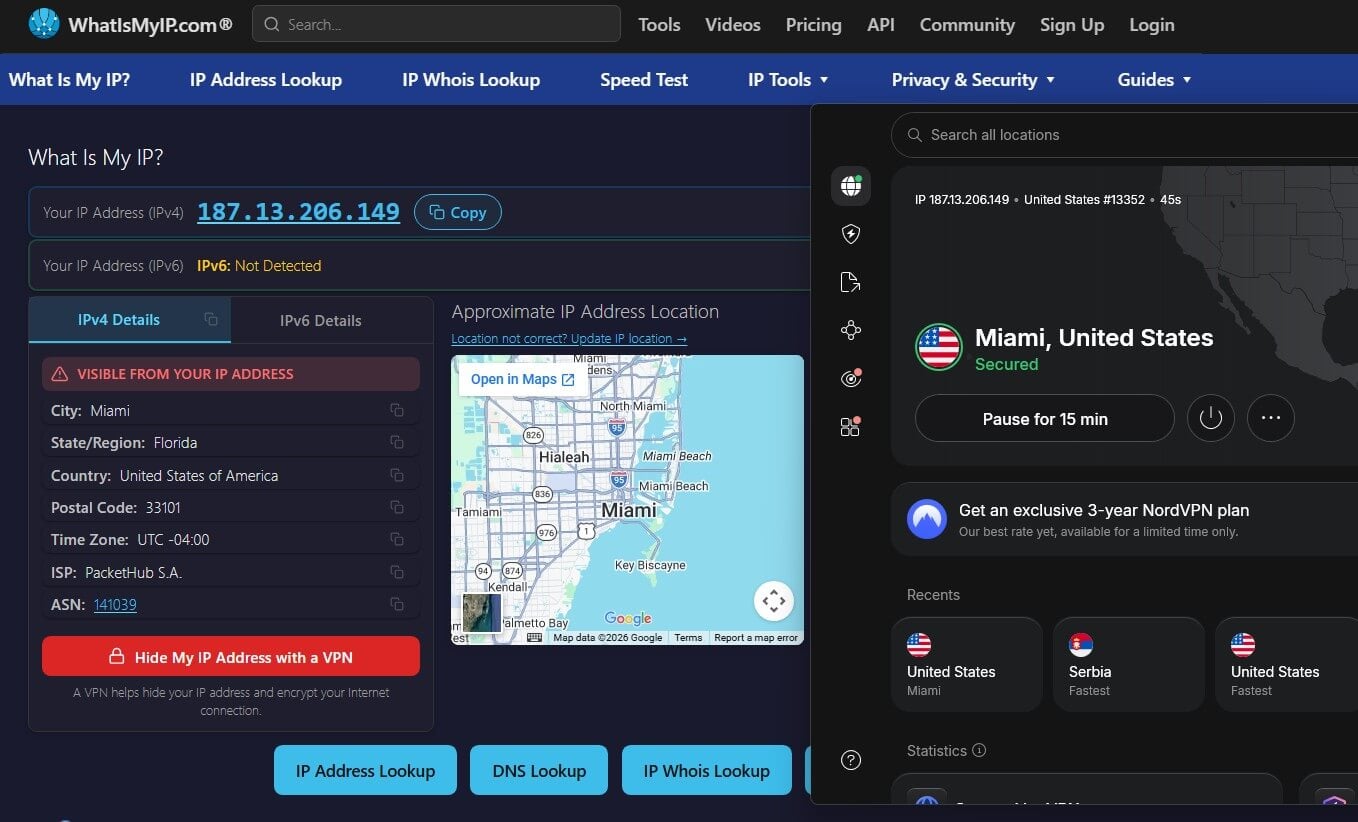The image size is (1358, 822).
Task: Copy the Postal Code 33101 value
Action: tap(397, 508)
